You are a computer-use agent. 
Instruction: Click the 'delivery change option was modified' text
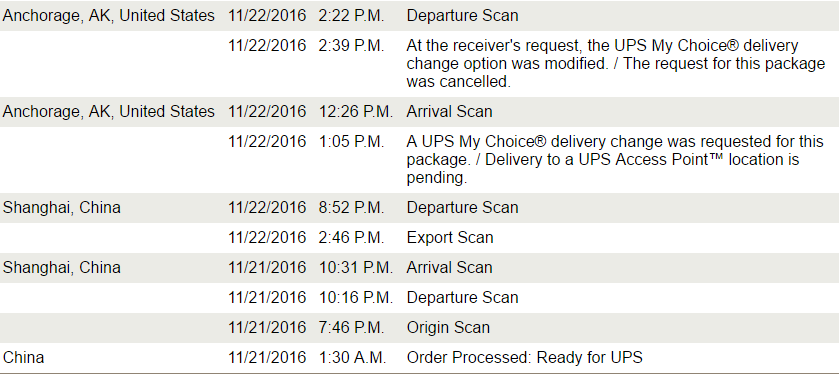point(615,64)
